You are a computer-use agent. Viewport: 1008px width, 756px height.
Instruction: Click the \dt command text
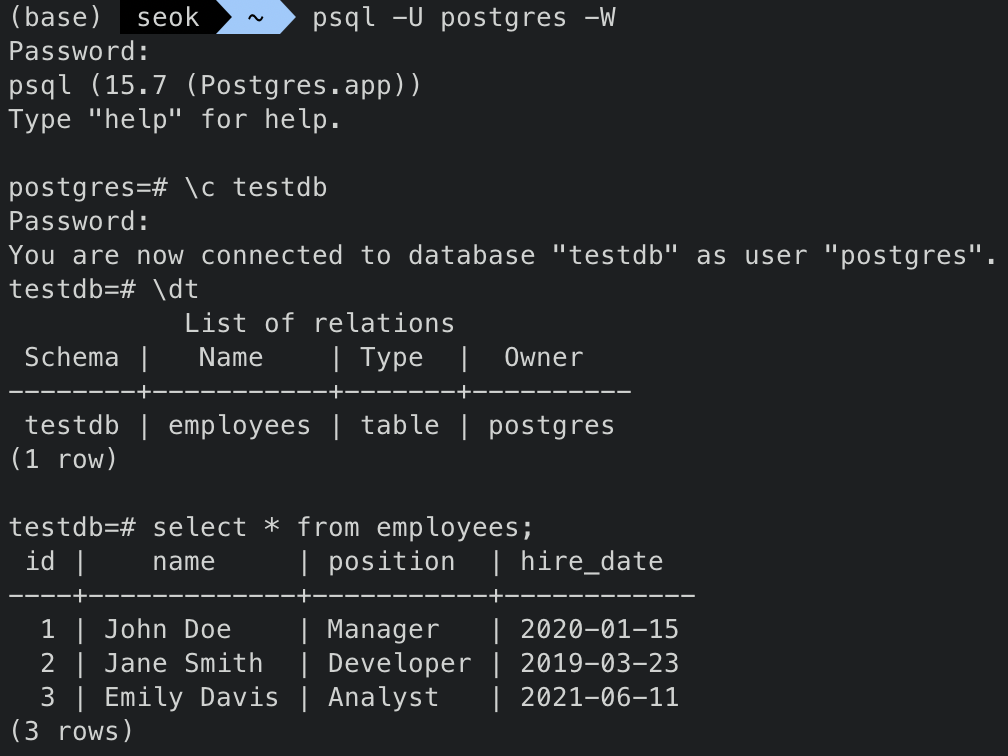(180, 289)
